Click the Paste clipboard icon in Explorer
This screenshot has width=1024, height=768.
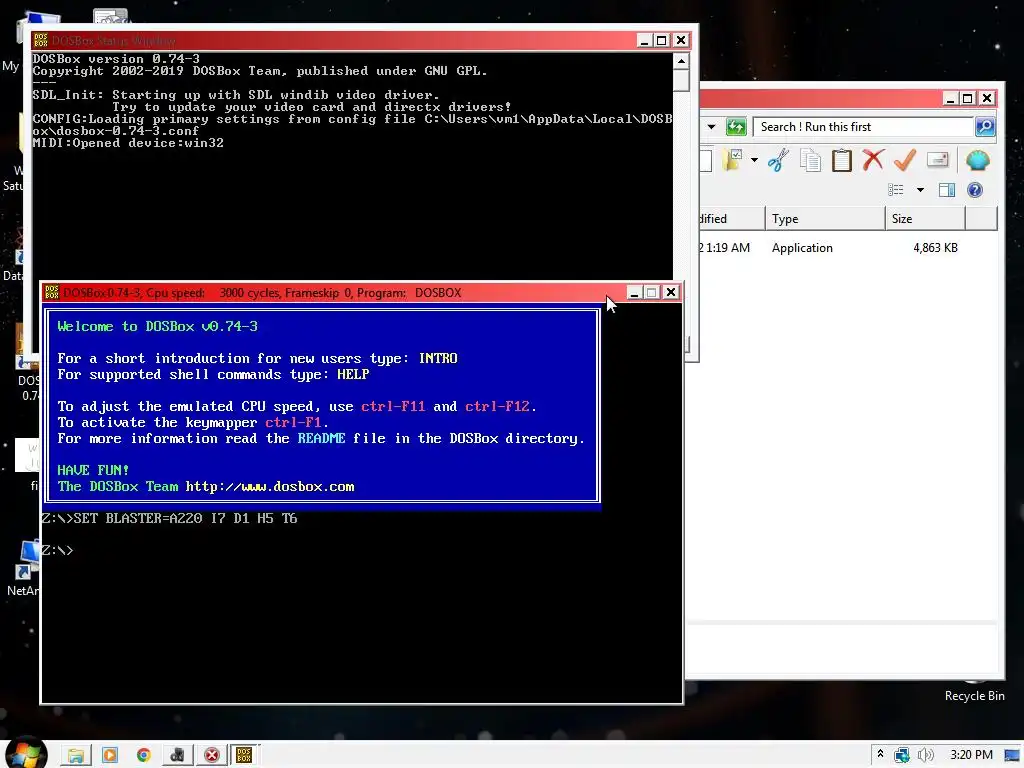tap(842, 160)
